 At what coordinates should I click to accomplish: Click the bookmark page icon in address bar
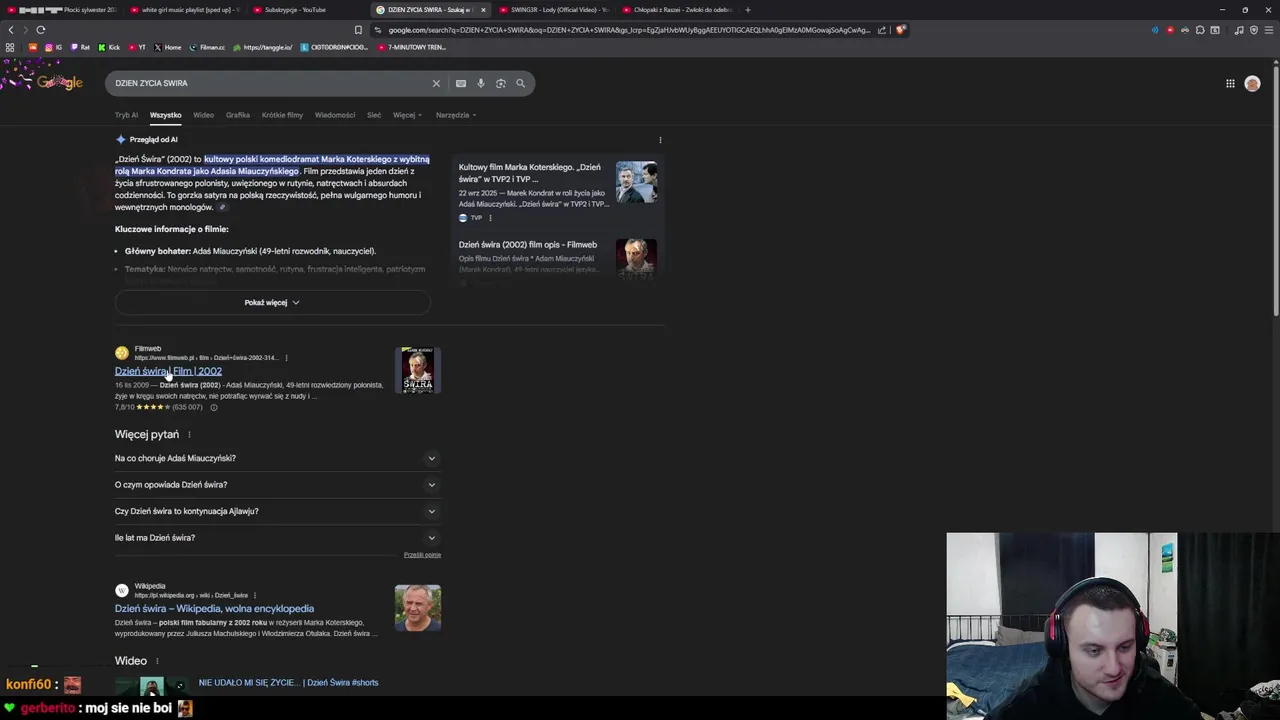(358, 30)
